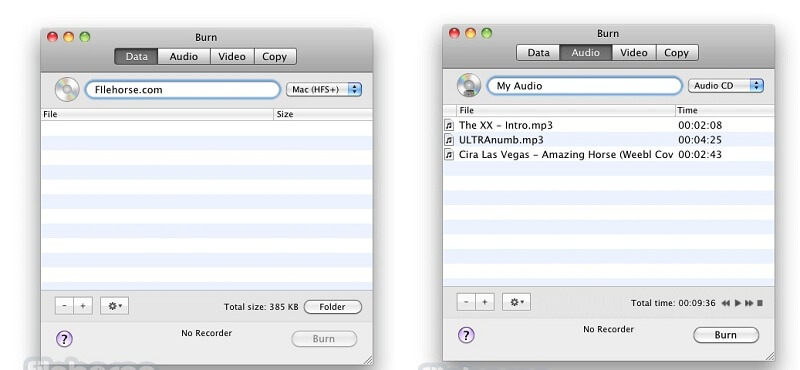The height and width of the screenshot is (370, 800).
Task: Click the Filehorse.com disc name field
Action: (x=183, y=90)
